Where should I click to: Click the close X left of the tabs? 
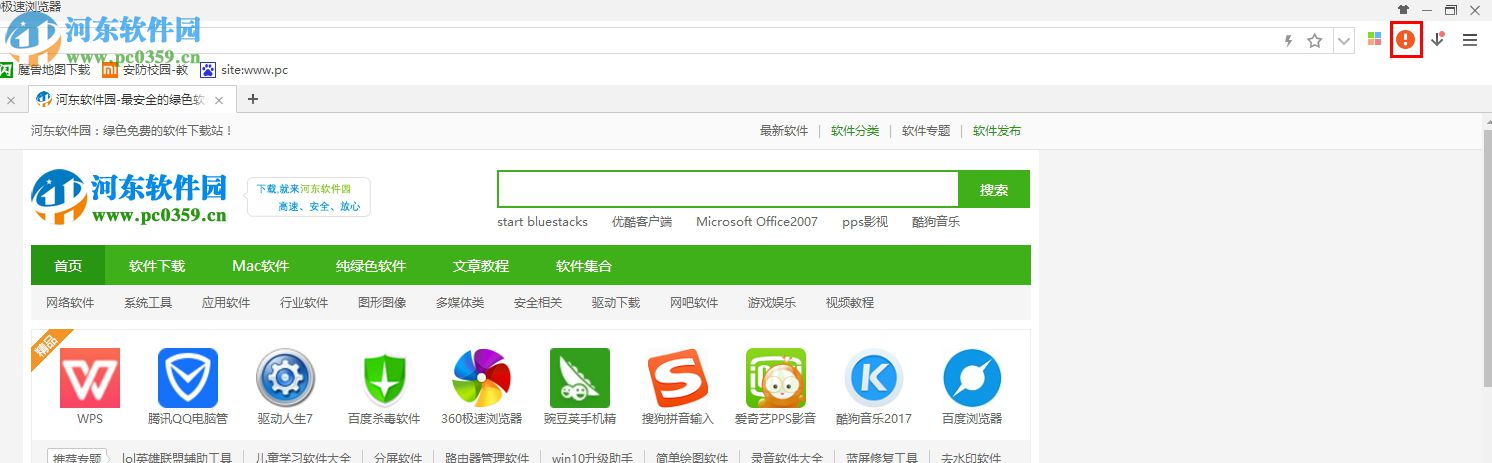[x=11, y=100]
